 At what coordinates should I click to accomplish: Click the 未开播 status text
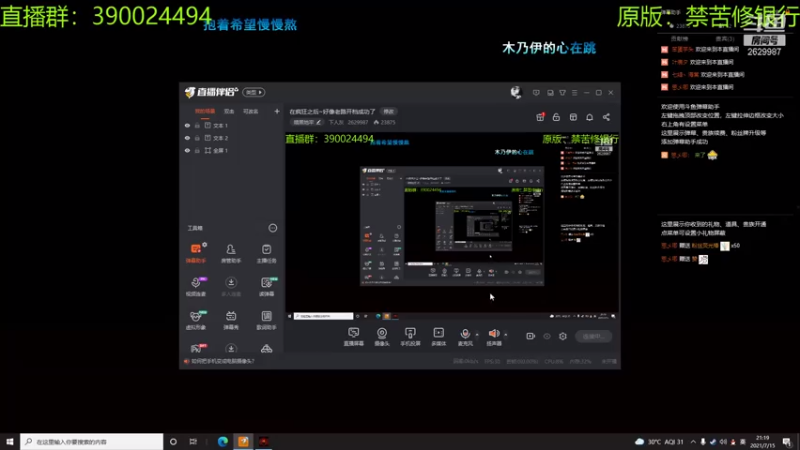point(609,361)
